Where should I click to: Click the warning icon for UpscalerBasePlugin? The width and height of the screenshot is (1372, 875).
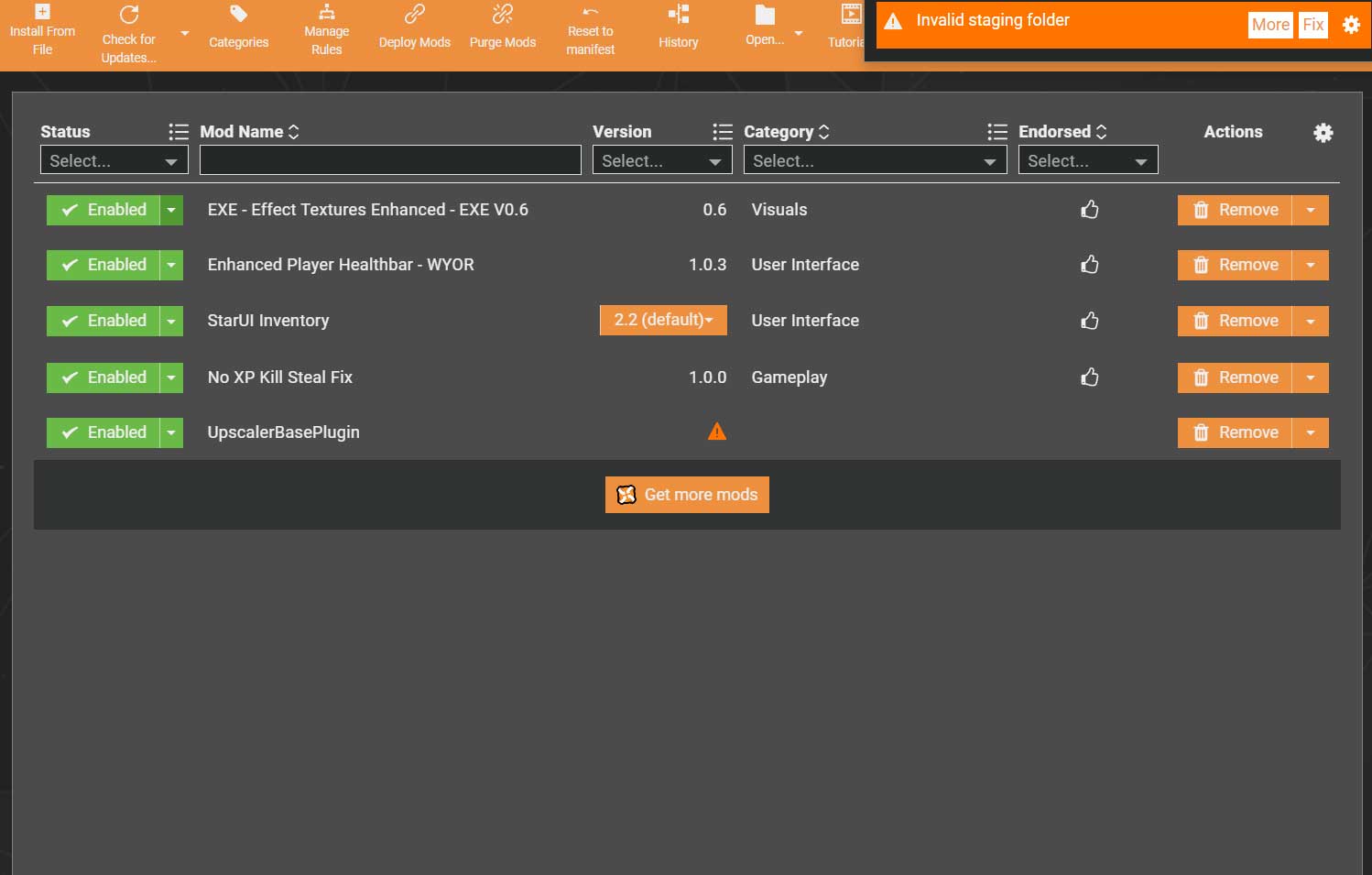[x=717, y=432]
